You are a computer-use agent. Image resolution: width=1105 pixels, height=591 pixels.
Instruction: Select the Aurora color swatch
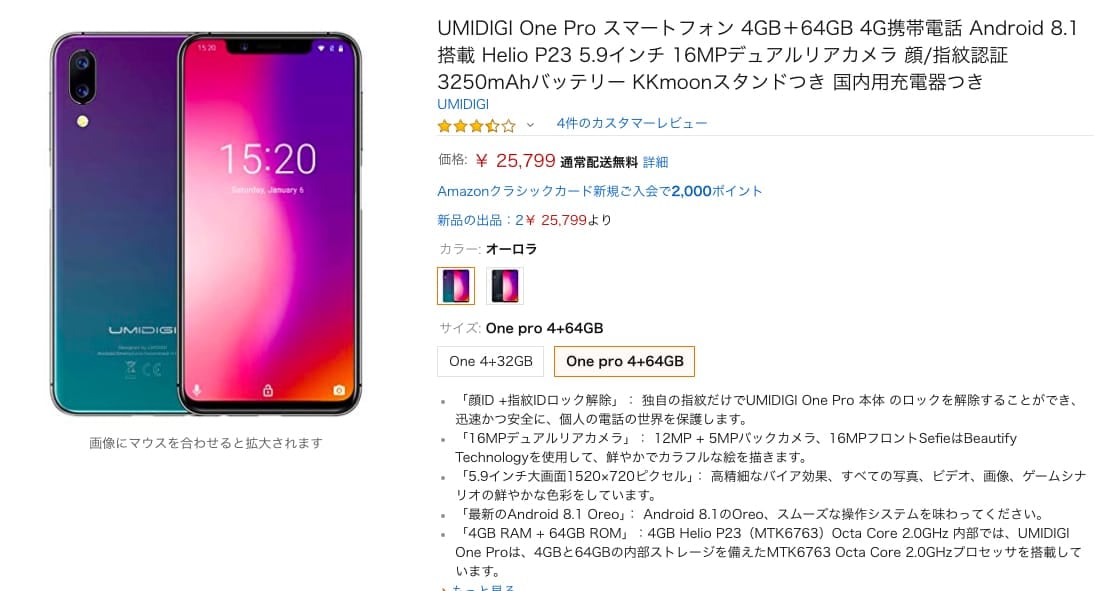coord(455,285)
